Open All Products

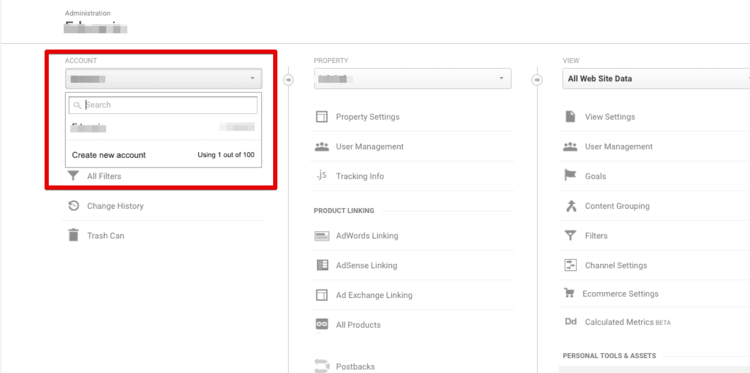[358, 325]
